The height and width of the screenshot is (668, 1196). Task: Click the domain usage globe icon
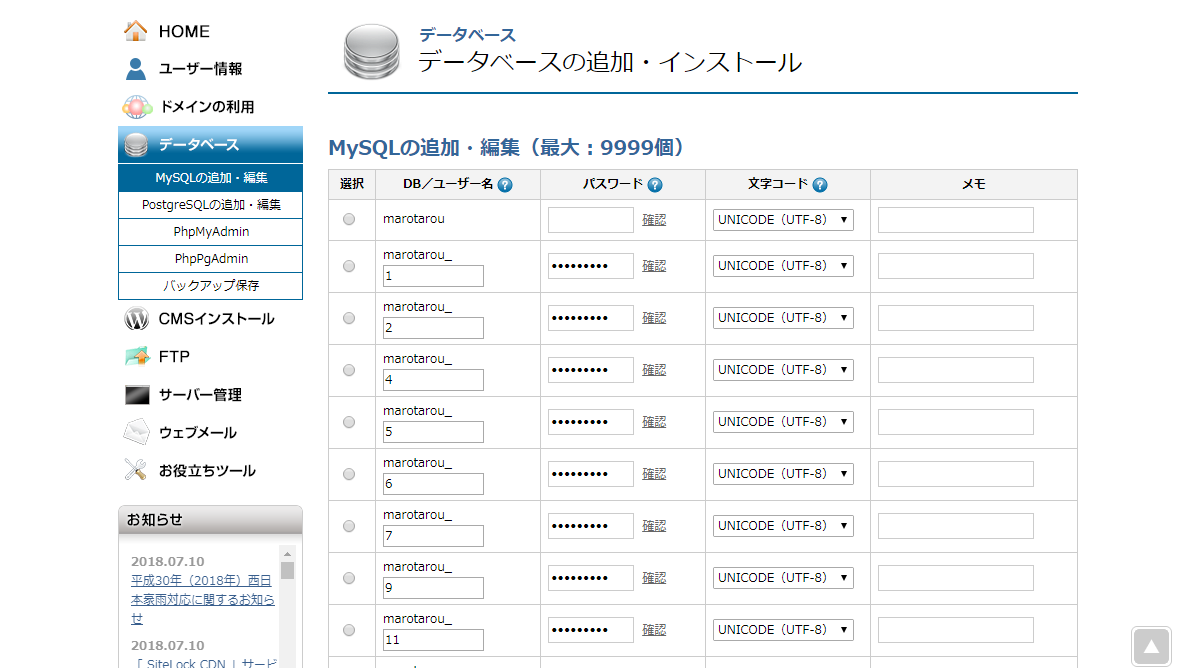coord(137,107)
